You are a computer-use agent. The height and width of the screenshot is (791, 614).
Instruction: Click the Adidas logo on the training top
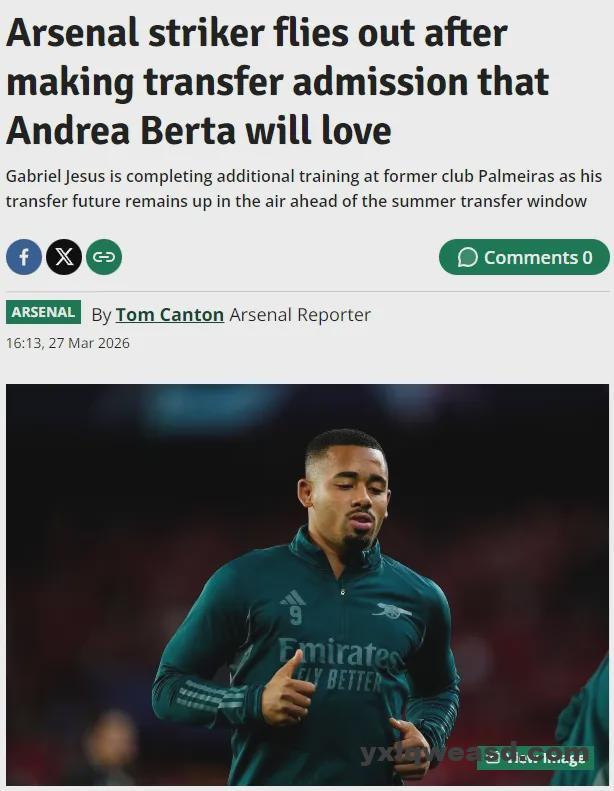(293, 598)
